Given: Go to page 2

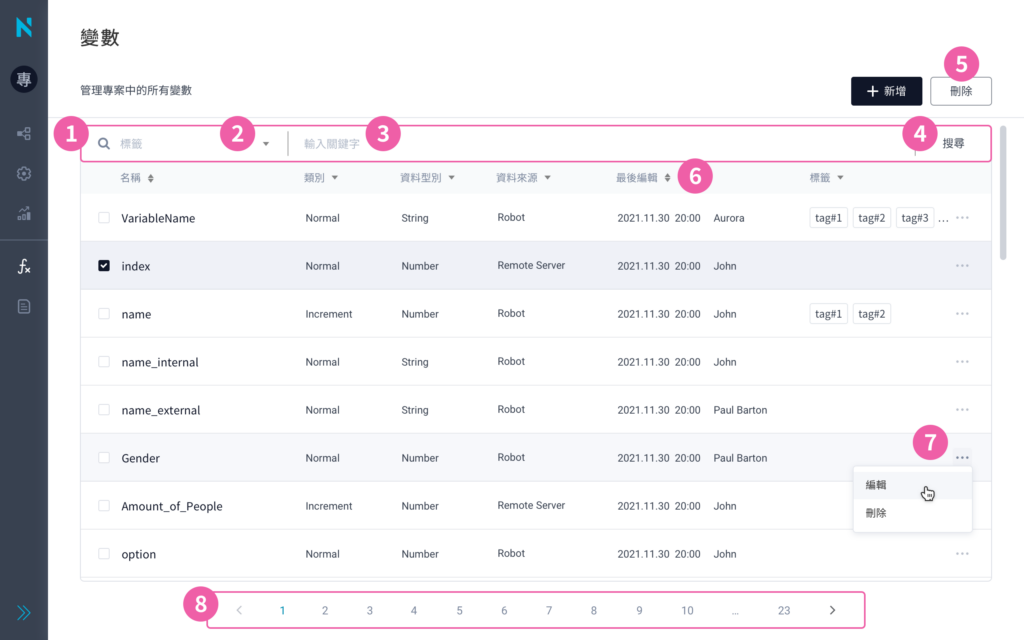Looking at the screenshot, I should coord(325,610).
